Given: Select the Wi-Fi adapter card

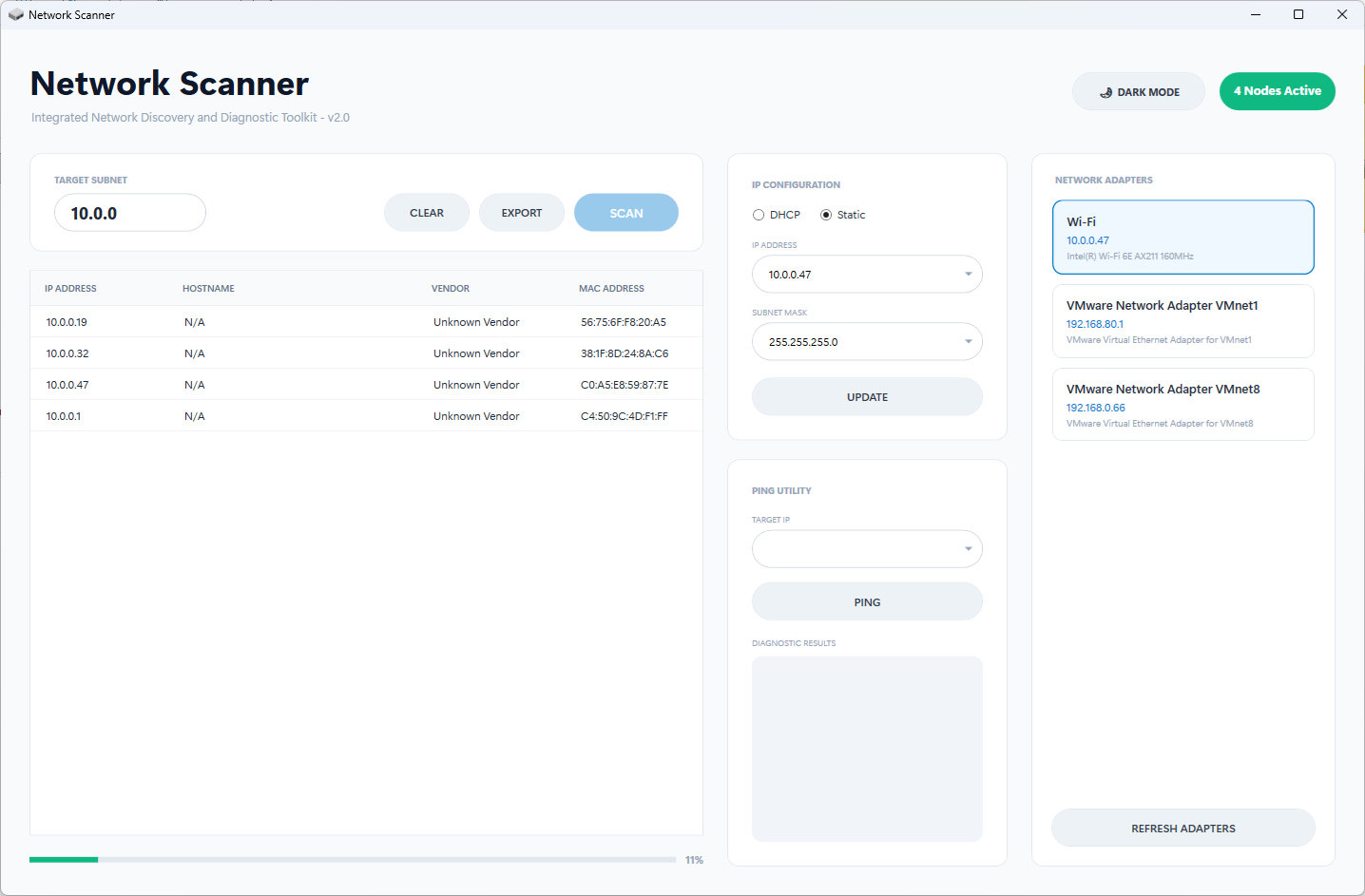Looking at the screenshot, I should pyautogui.click(x=1183, y=238).
